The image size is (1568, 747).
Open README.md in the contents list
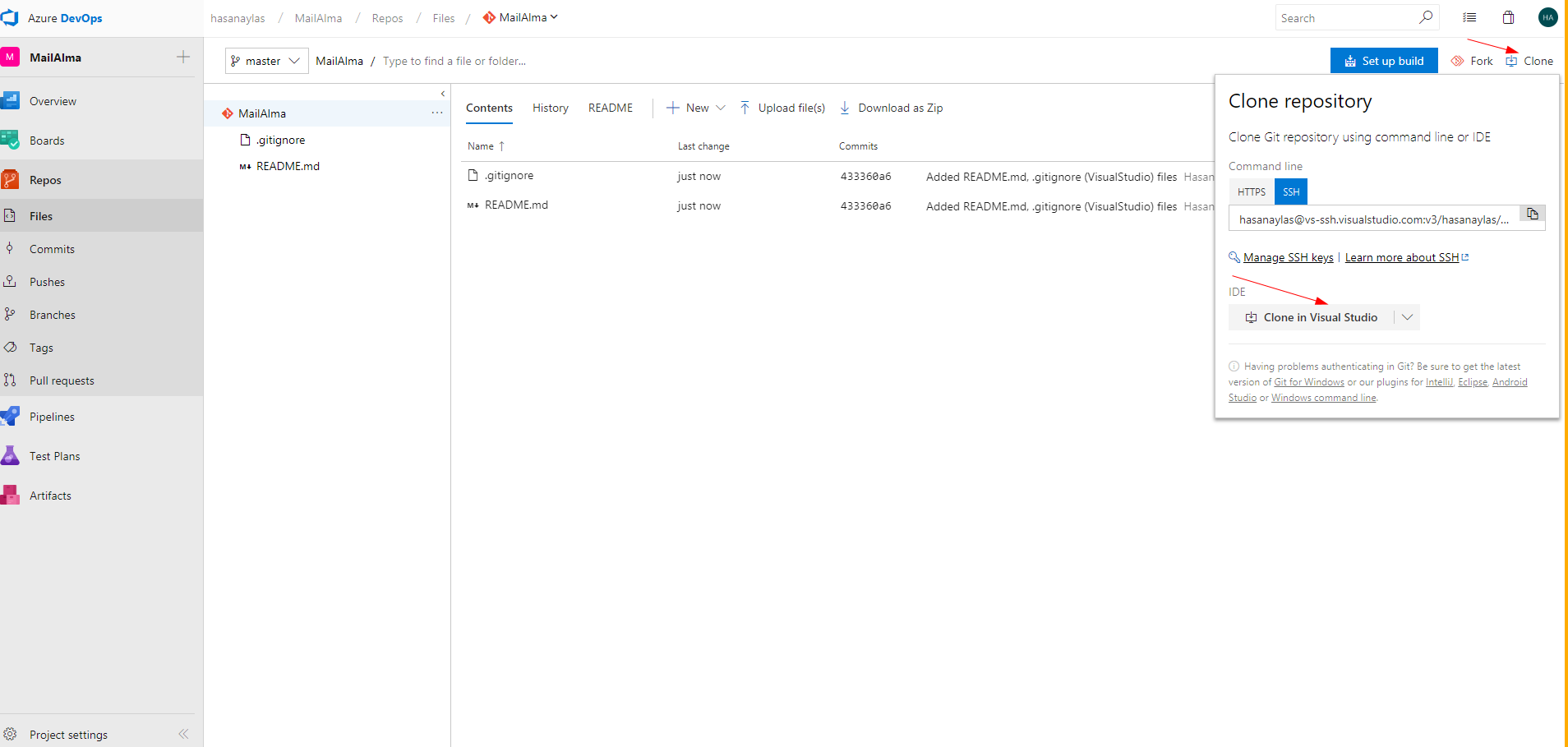516,205
